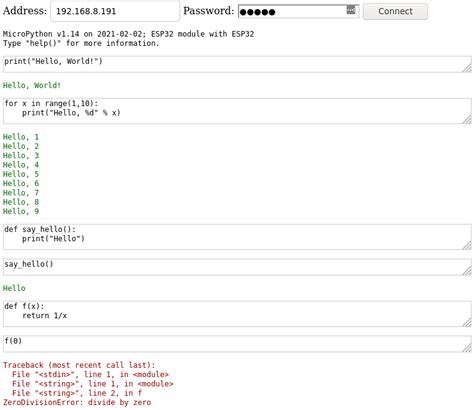The image size is (474, 410).
Task: Click the lone green "Hello" output
Action: tap(14, 288)
